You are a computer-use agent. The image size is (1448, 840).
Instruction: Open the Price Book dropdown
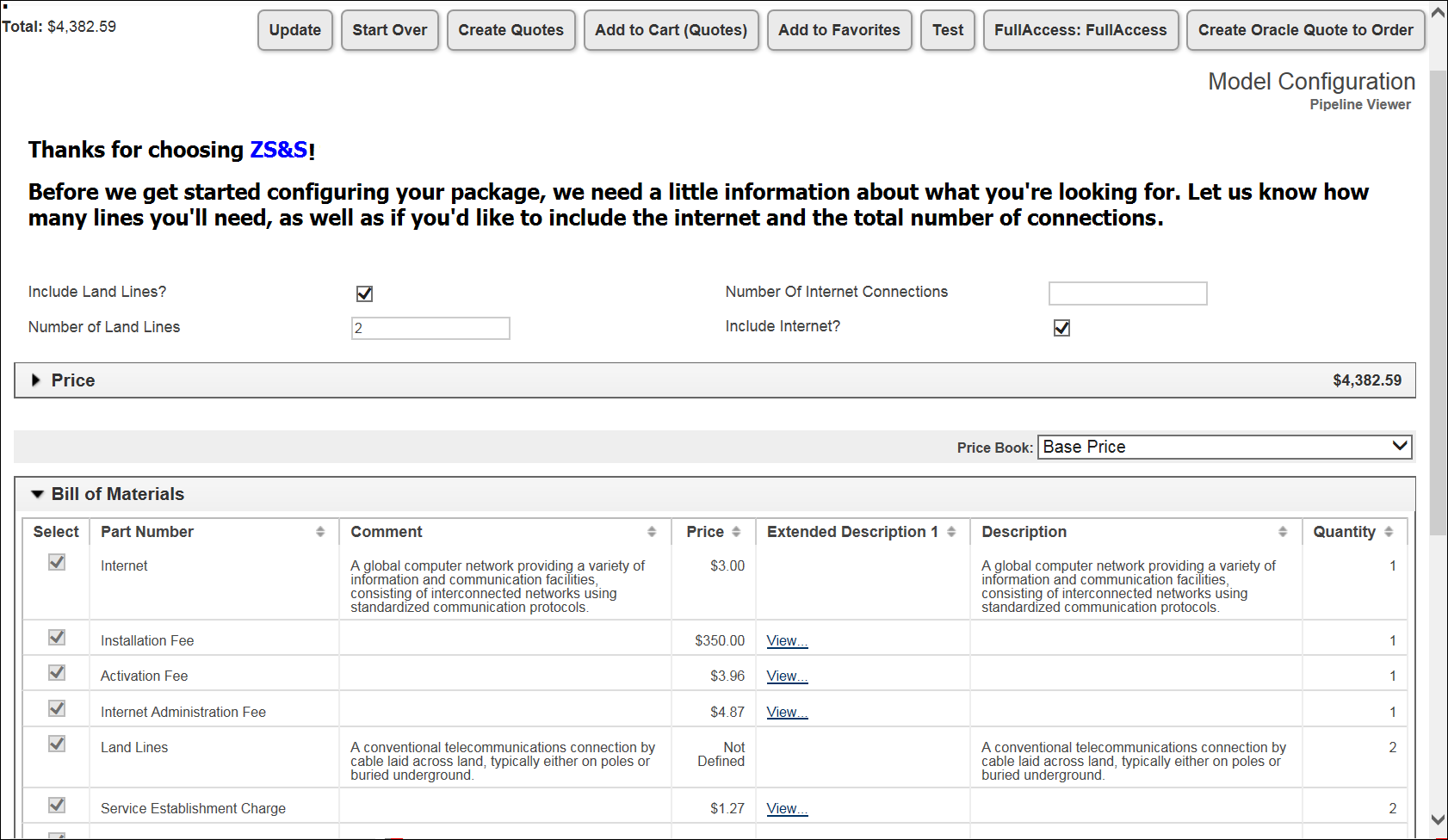(x=1225, y=447)
